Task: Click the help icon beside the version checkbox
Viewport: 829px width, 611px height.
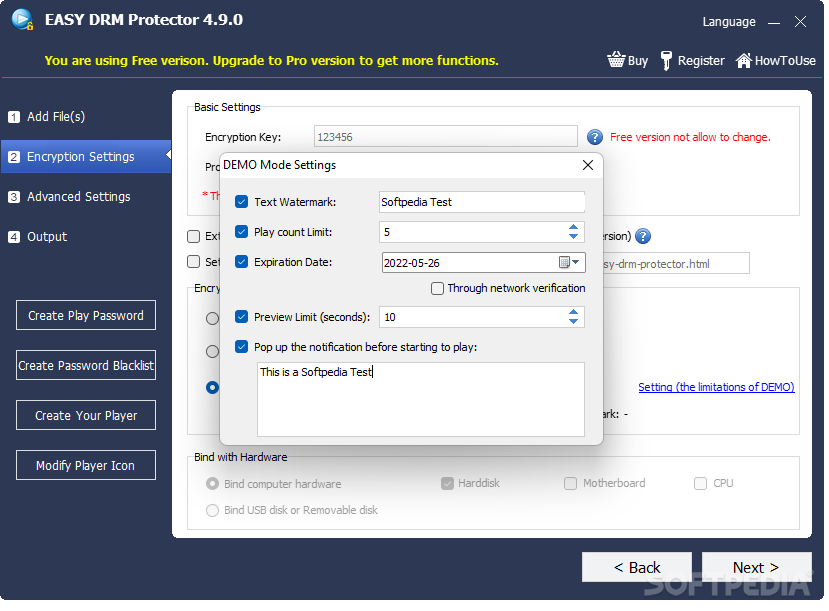Action: (643, 236)
